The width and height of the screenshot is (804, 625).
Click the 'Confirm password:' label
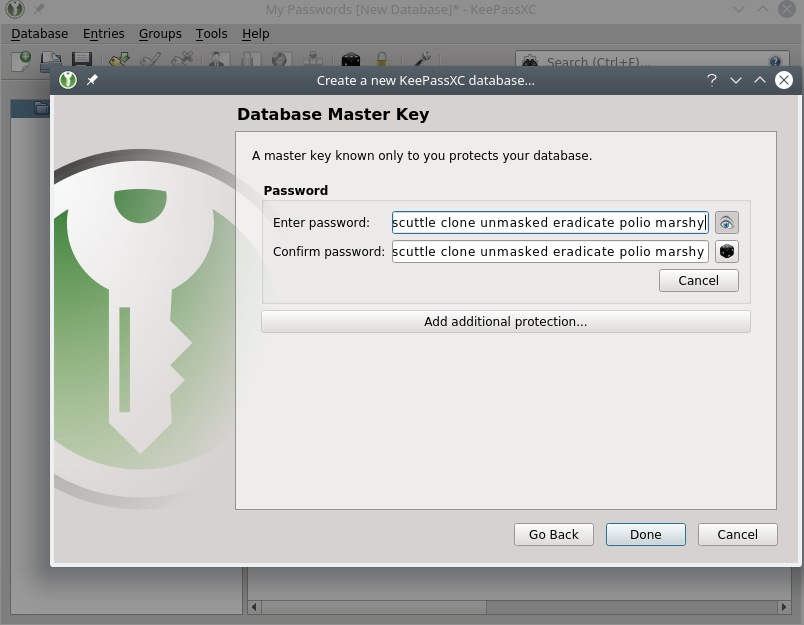(329, 252)
